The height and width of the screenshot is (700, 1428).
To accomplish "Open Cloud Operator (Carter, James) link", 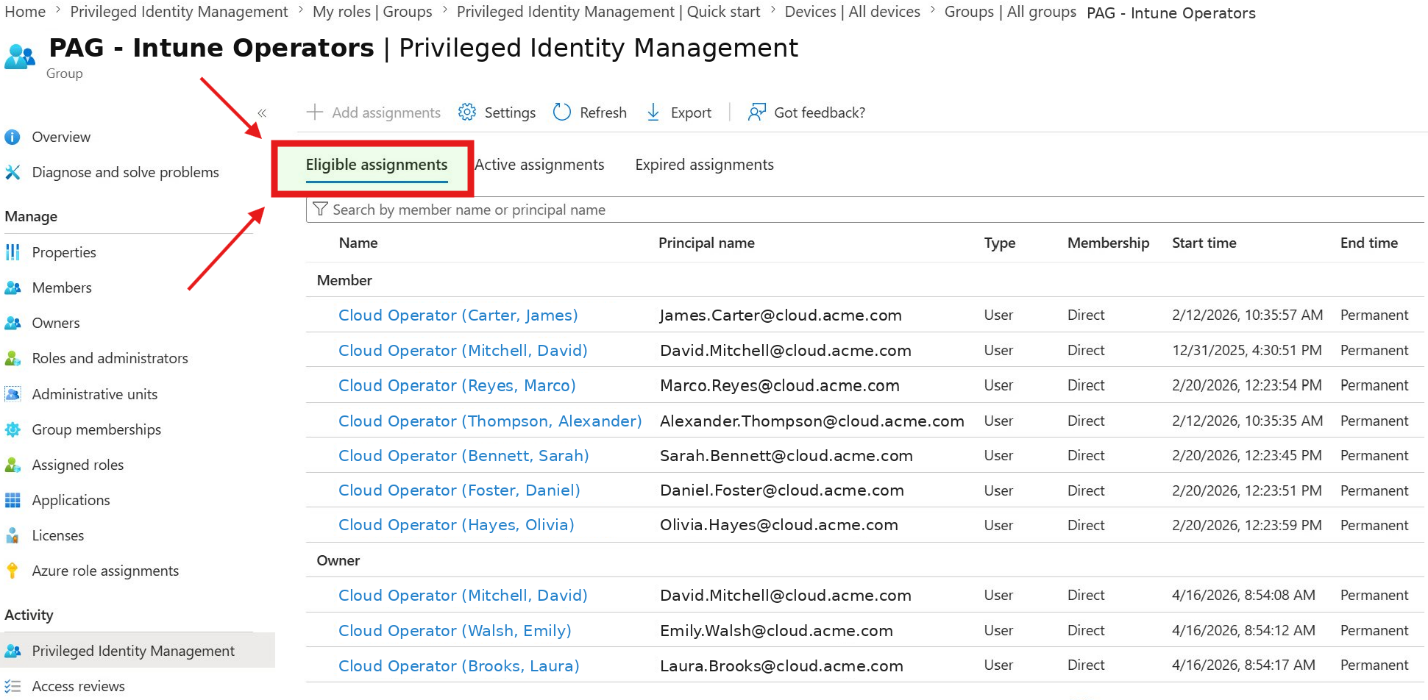I will [x=458, y=315].
